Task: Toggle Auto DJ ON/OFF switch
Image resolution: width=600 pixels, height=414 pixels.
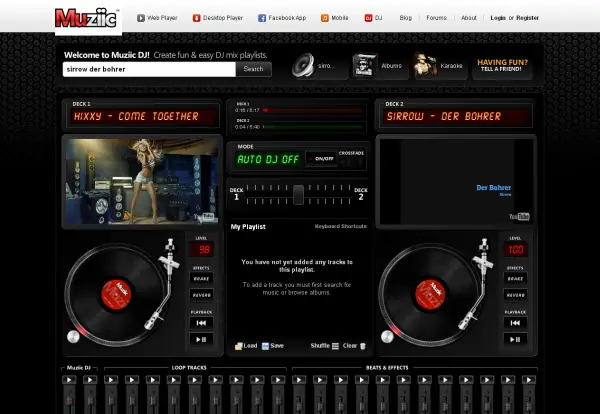Action: click(x=321, y=159)
